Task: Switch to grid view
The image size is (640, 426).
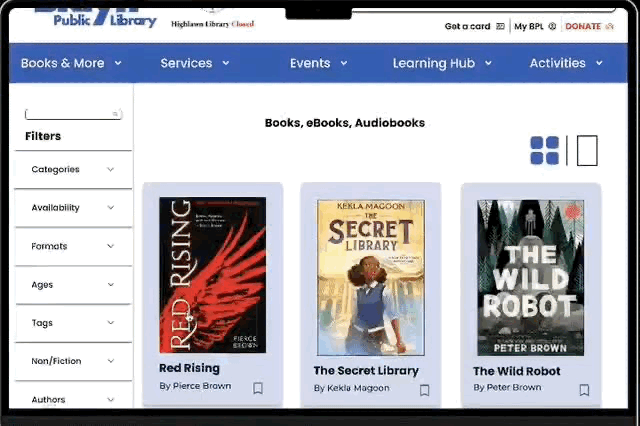Action: coord(544,151)
